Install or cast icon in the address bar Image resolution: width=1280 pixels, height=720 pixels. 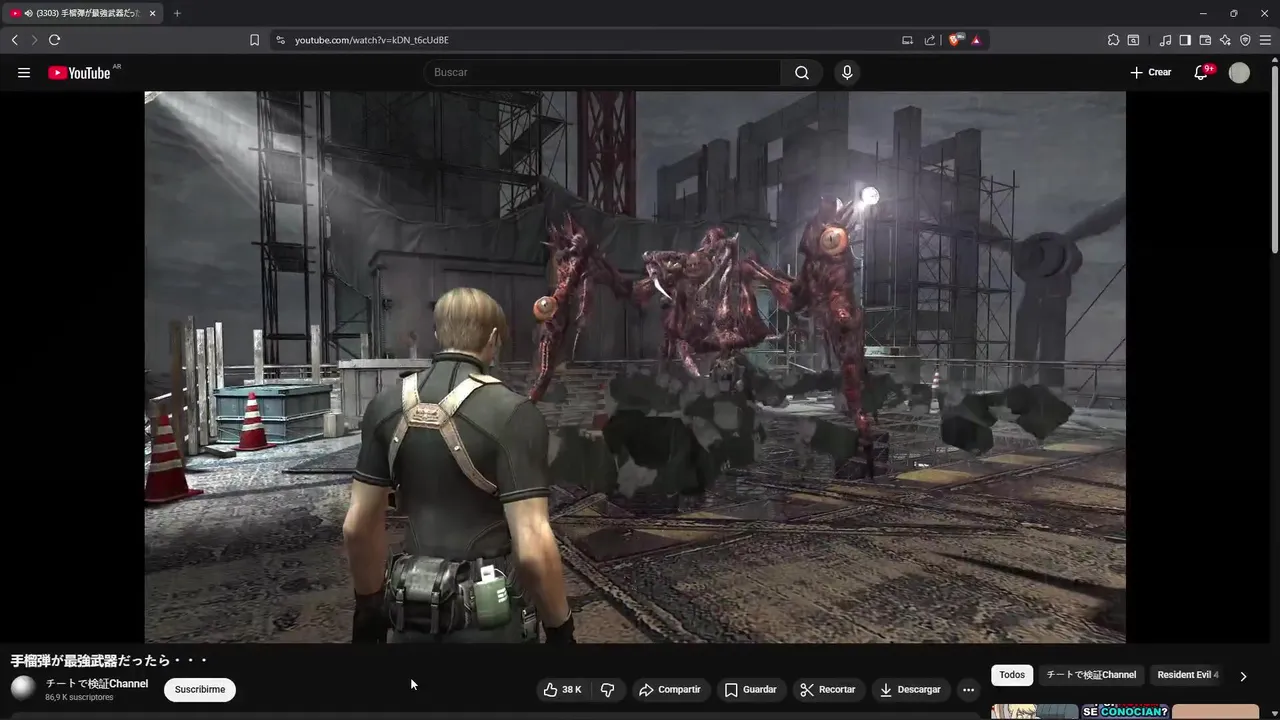pyautogui.click(x=907, y=40)
